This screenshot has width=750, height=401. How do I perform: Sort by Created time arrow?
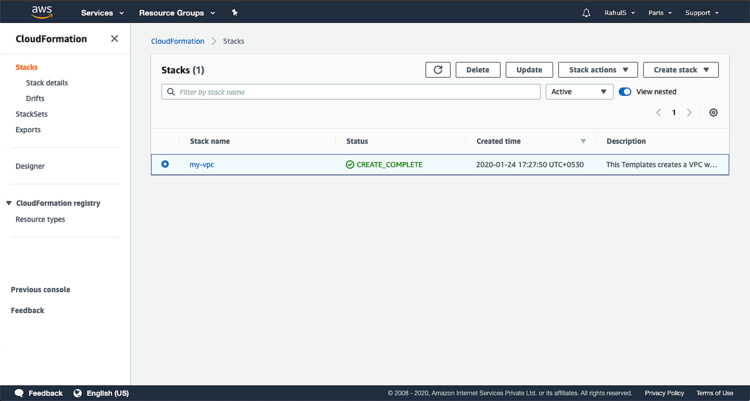(x=583, y=142)
